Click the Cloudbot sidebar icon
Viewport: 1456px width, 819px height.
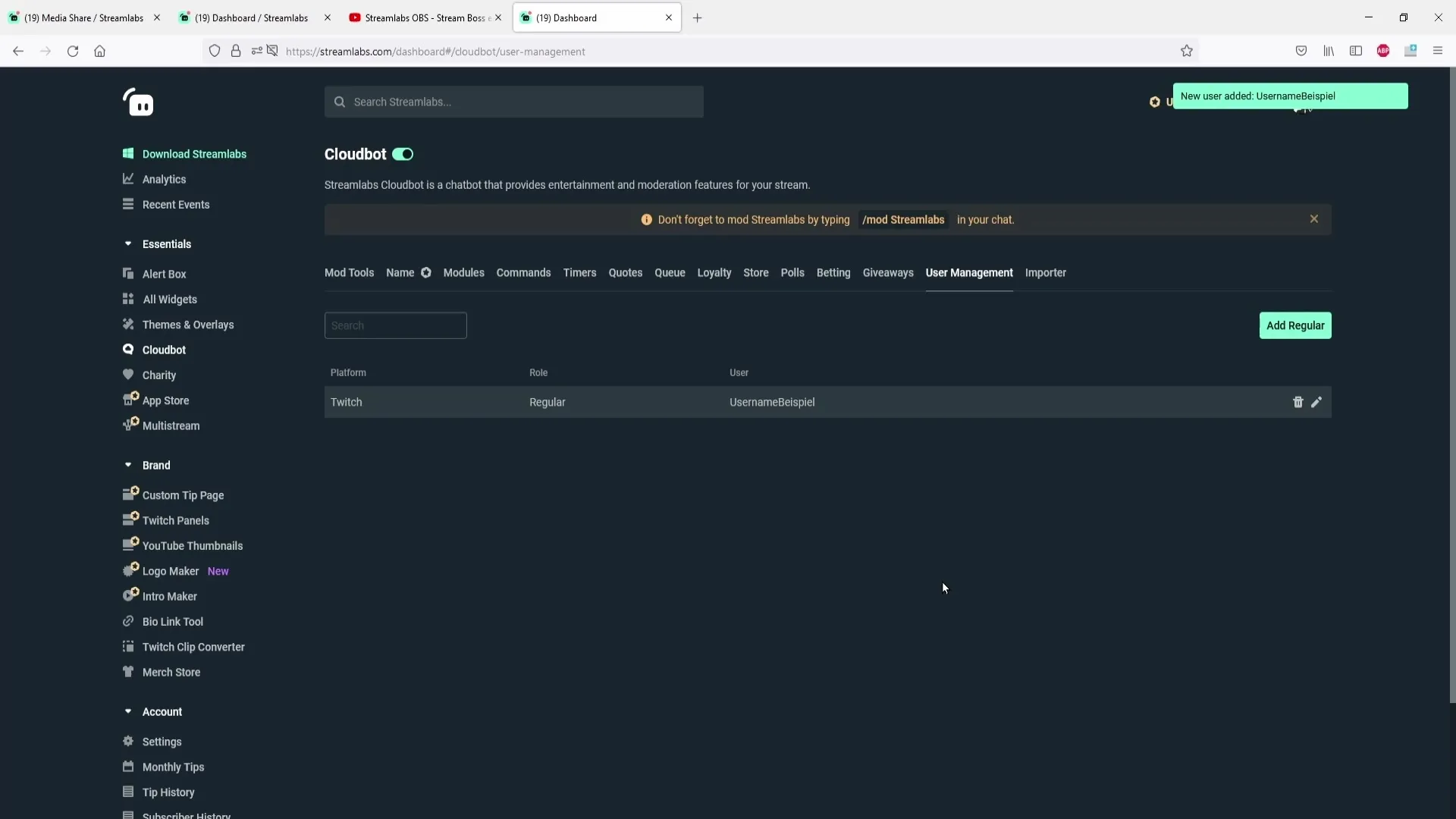point(127,349)
